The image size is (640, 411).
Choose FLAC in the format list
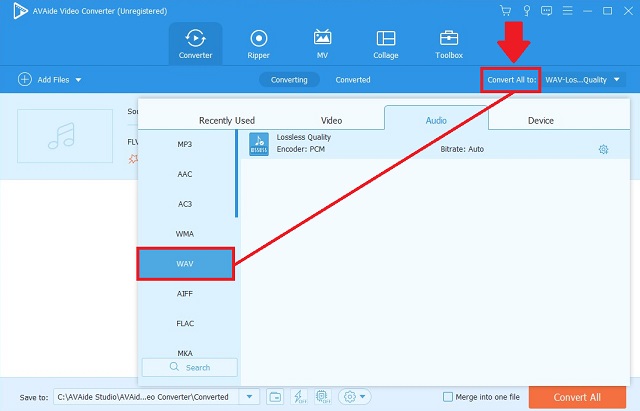click(x=185, y=323)
